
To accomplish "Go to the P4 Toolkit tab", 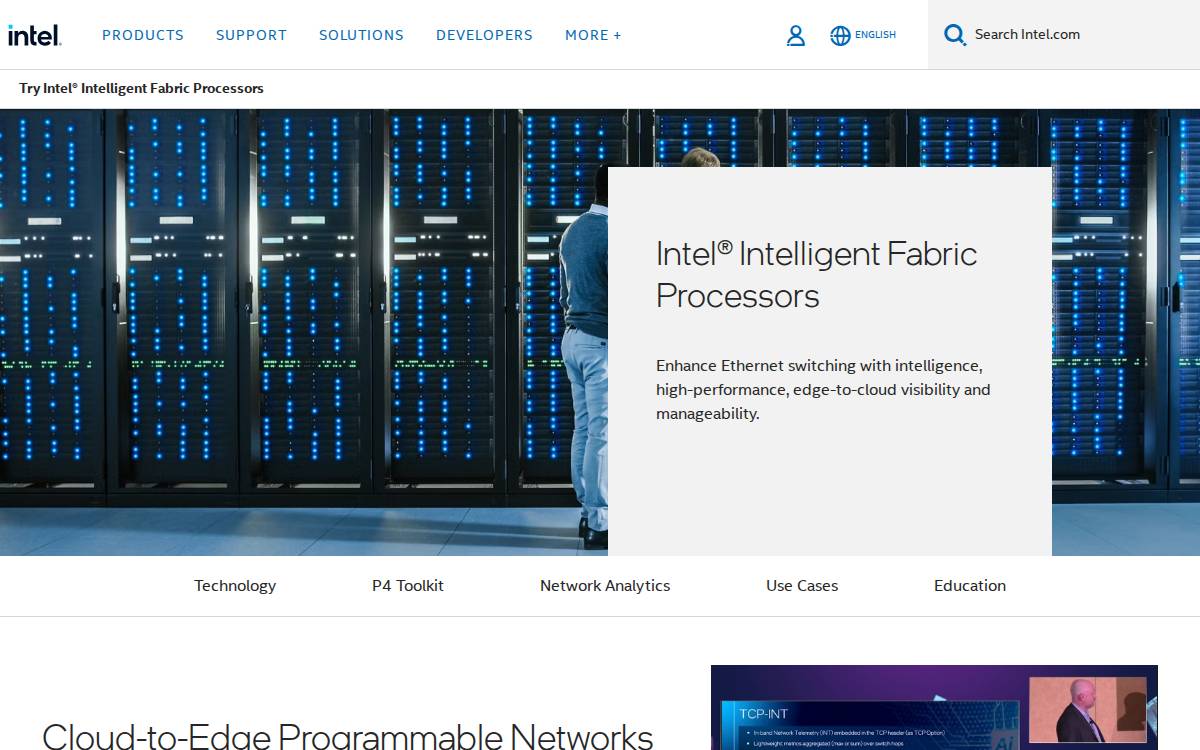I will coord(408,586).
